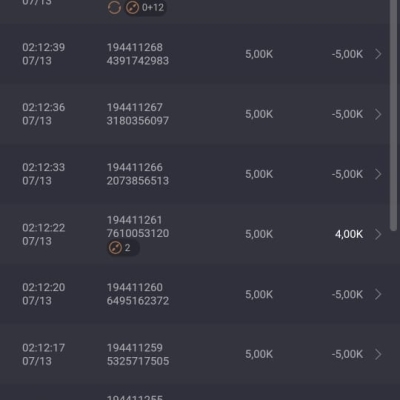
Task: Expand details chevron for bet 194411268
Action: (378, 54)
